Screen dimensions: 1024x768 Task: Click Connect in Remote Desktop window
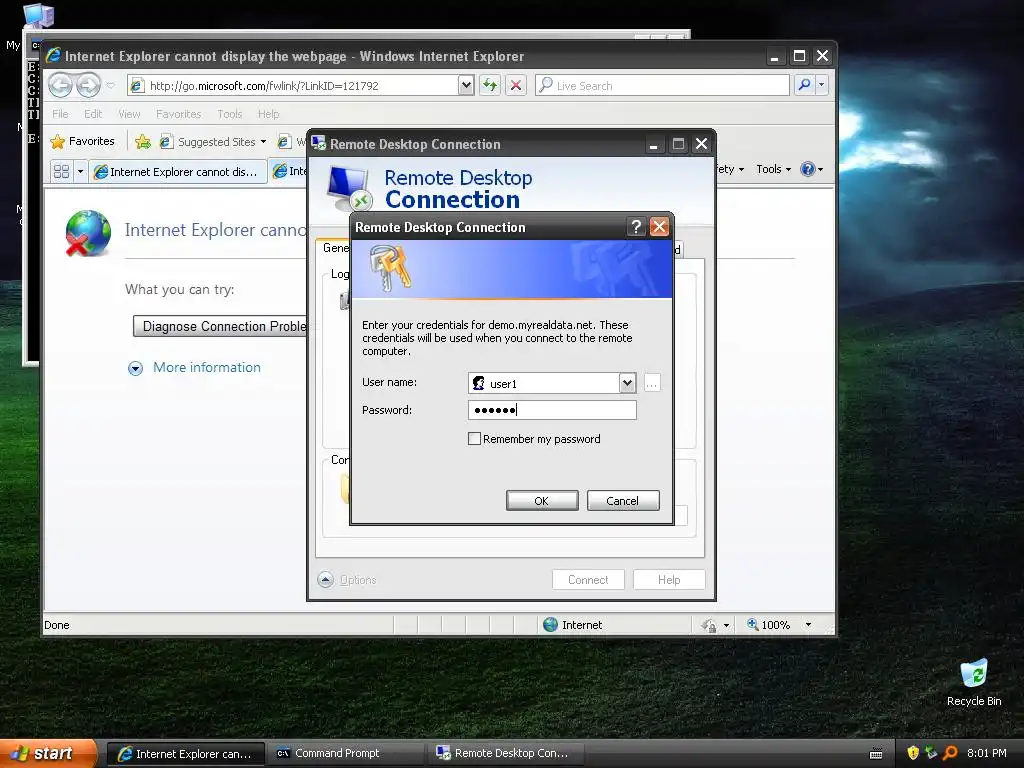(588, 580)
